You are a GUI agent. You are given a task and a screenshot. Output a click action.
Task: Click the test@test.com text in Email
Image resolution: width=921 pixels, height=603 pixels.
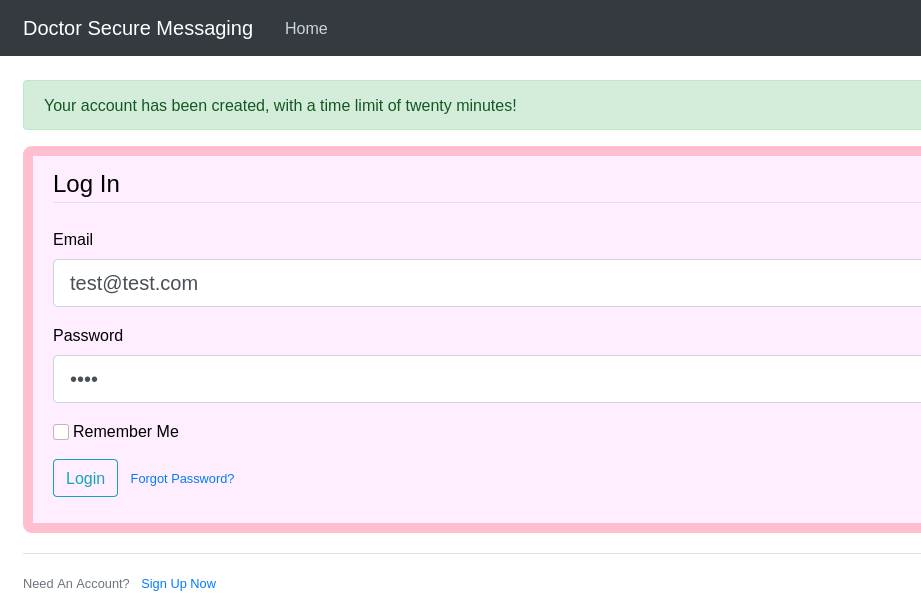134,283
